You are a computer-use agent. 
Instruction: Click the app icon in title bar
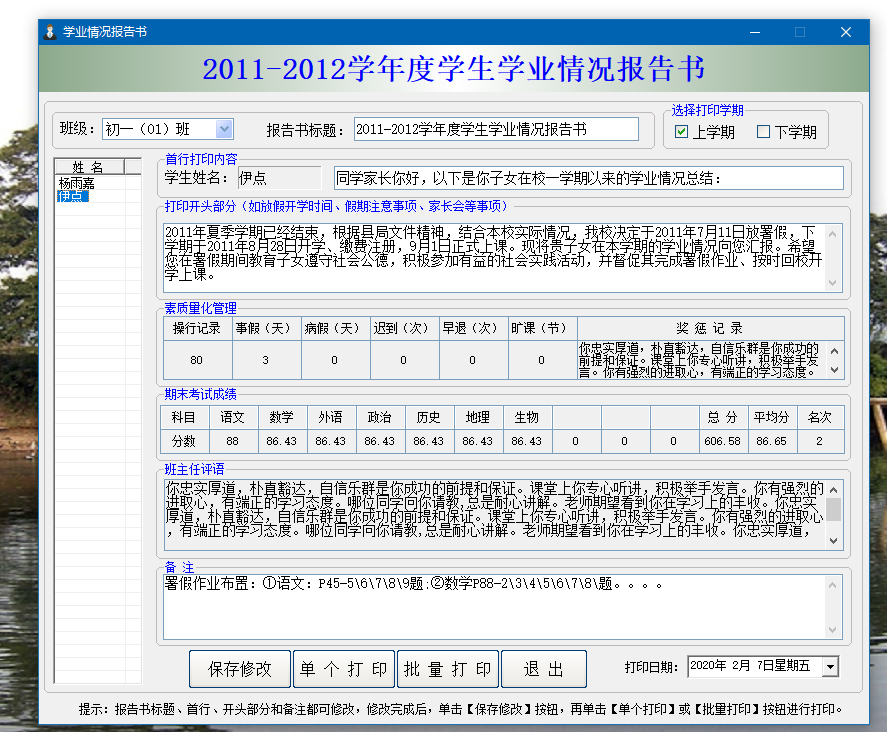coord(50,32)
